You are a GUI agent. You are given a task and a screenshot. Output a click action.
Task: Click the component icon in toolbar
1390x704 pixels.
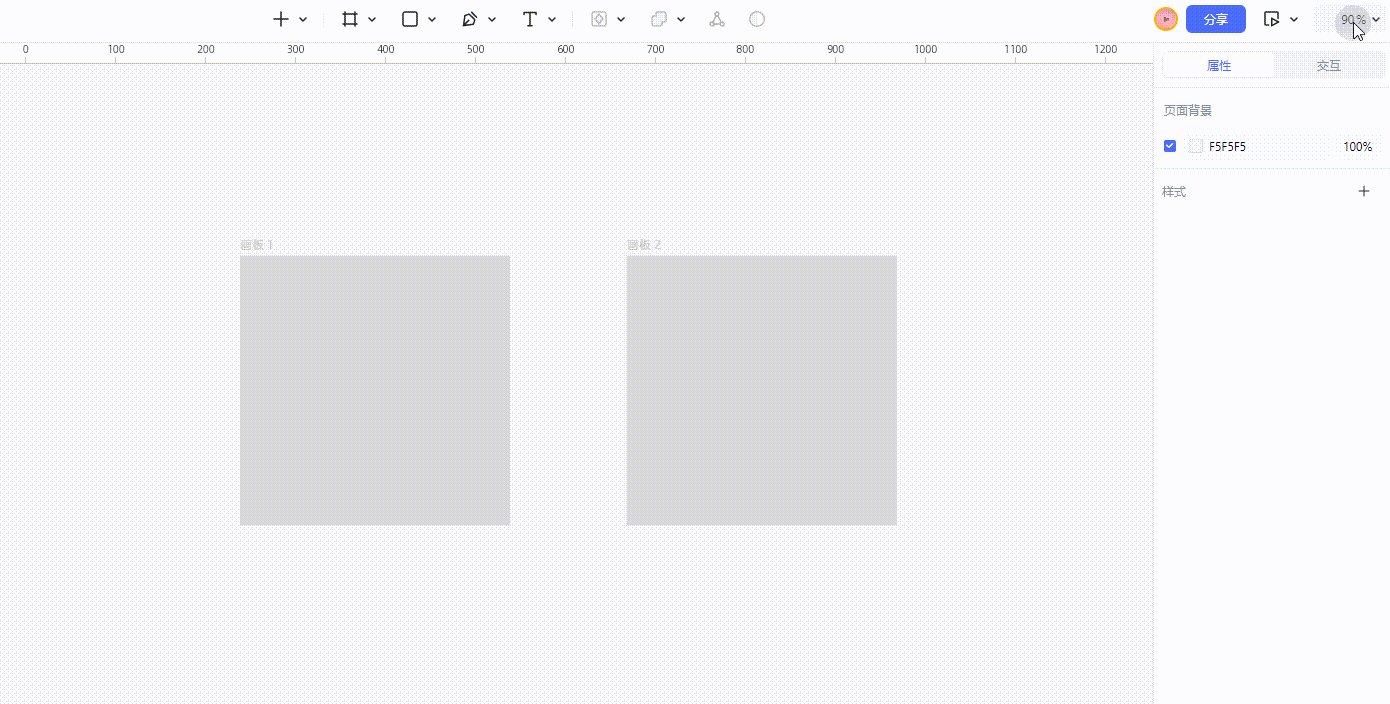tap(599, 19)
